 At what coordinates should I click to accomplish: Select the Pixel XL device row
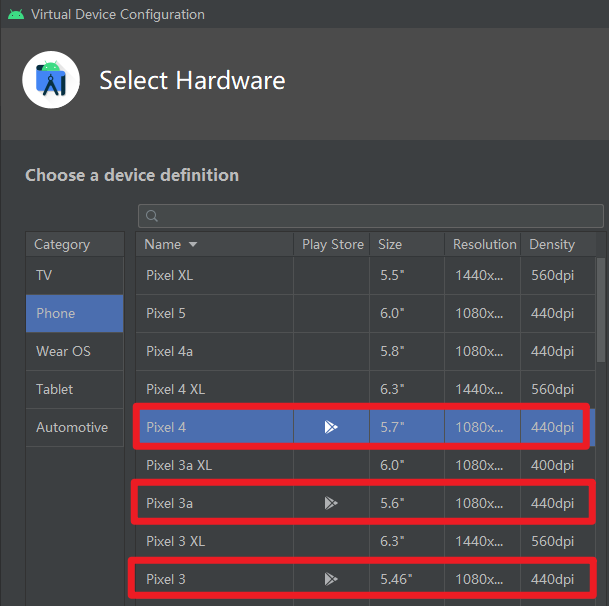[x=365, y=275]
